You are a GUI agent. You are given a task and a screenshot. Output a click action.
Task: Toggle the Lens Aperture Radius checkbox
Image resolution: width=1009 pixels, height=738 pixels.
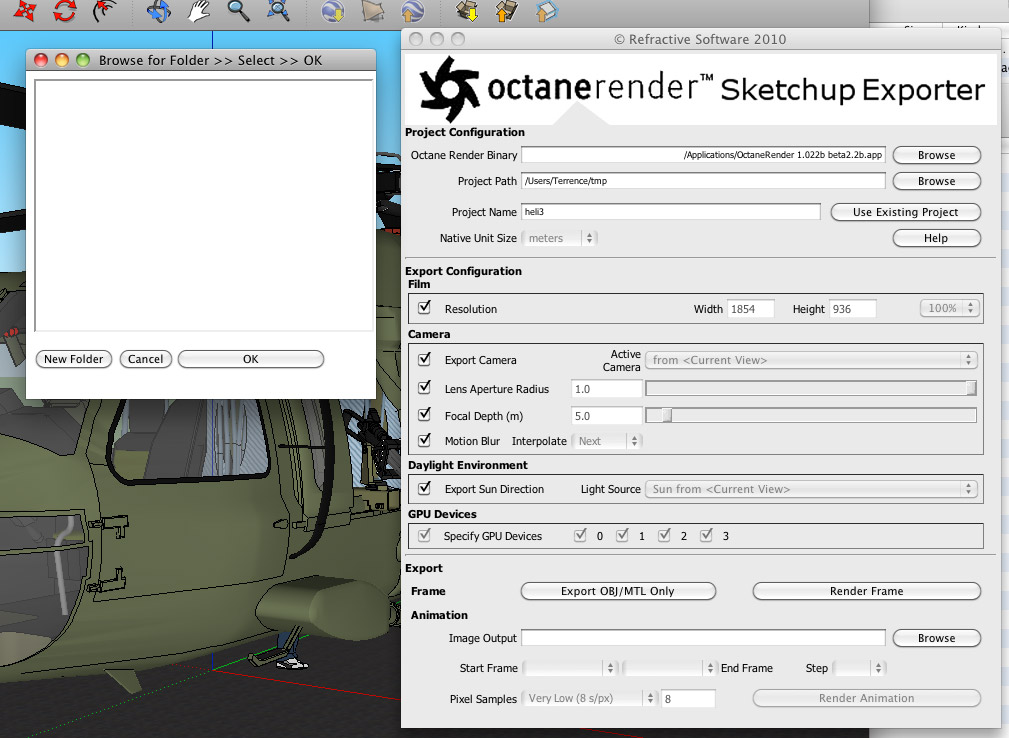click(x=424, y=387)
